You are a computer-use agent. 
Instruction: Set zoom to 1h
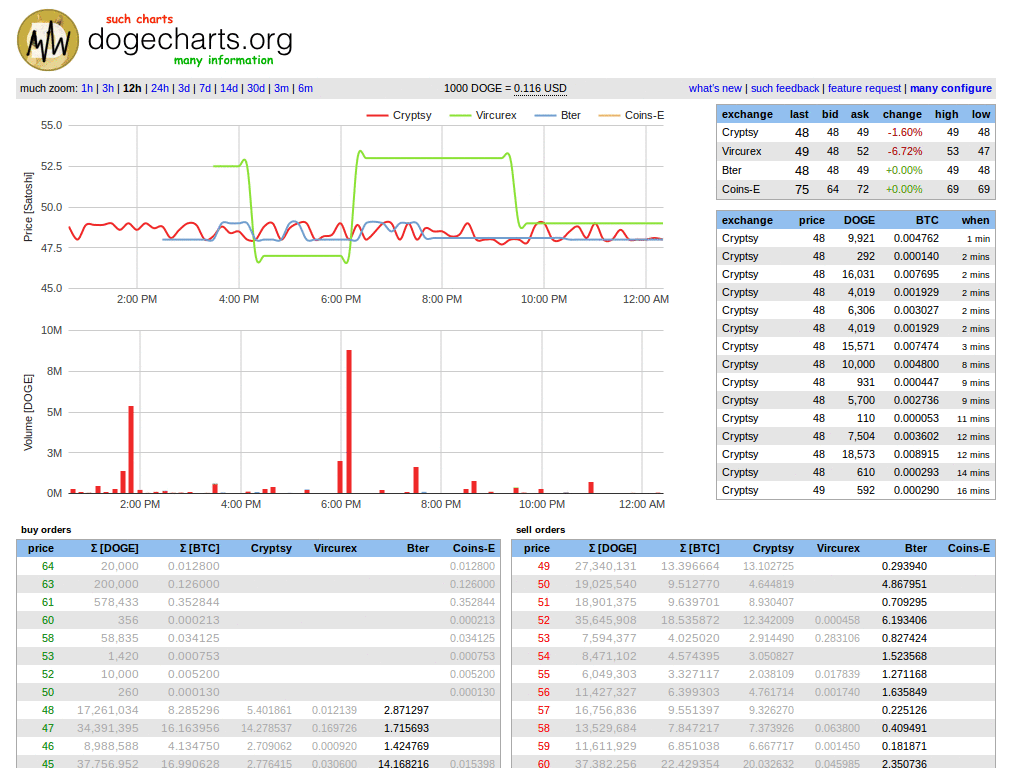coord(87,88)
